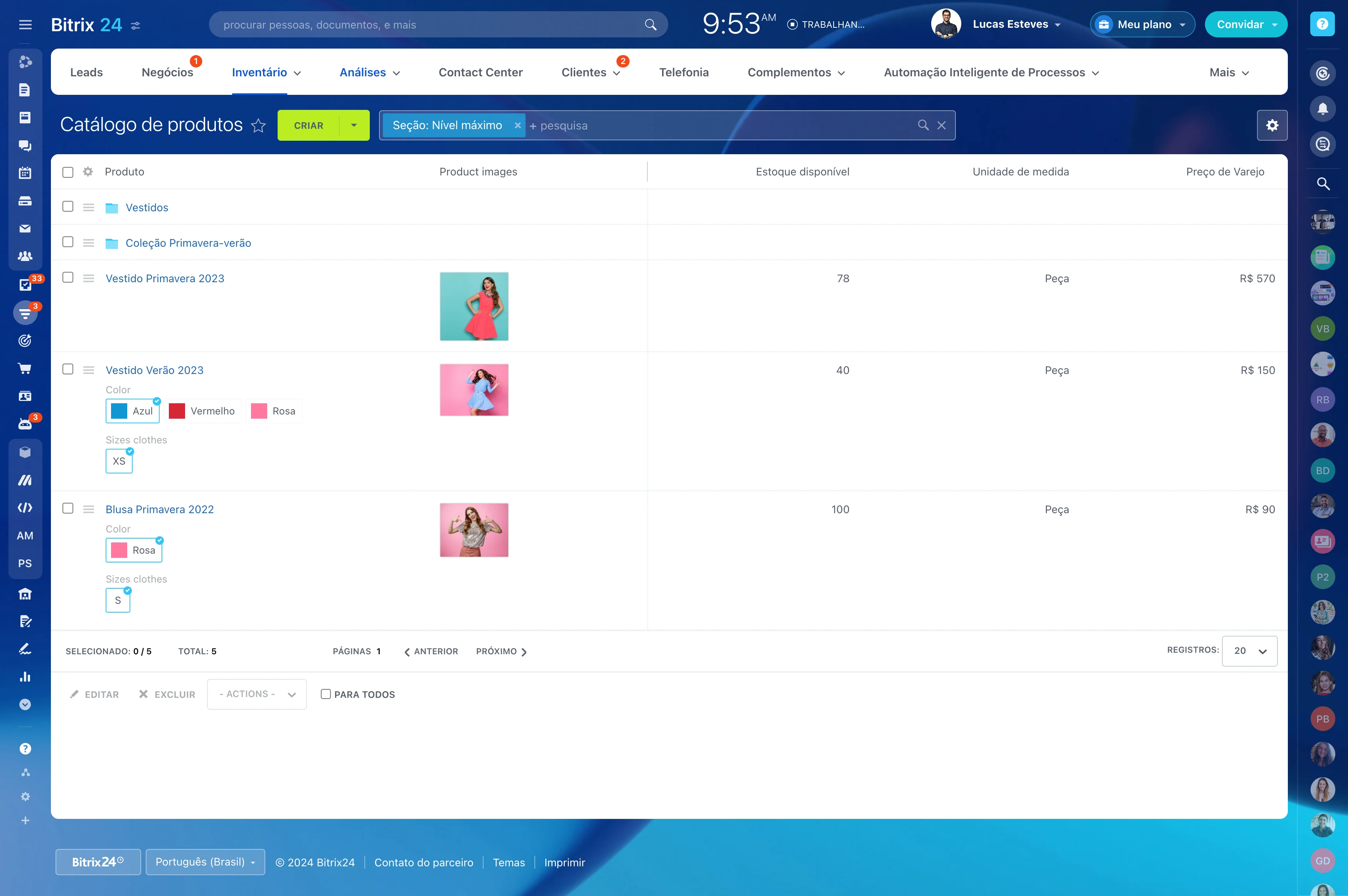
Task: Click the Vestido Primavera 2023 product image
Action: (x=474, y=306)
